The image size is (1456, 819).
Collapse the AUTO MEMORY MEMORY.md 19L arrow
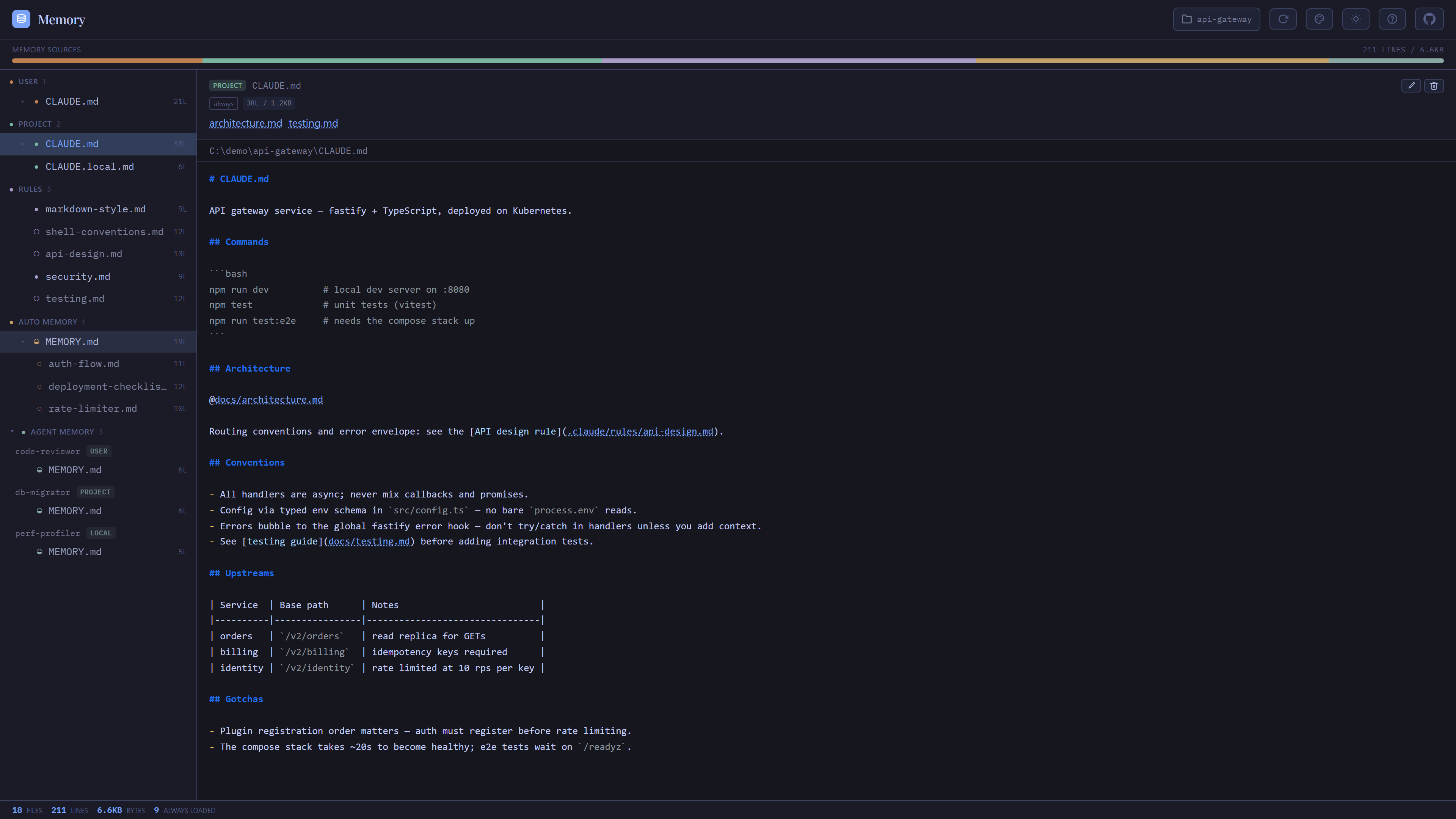[x=23, y=342]
